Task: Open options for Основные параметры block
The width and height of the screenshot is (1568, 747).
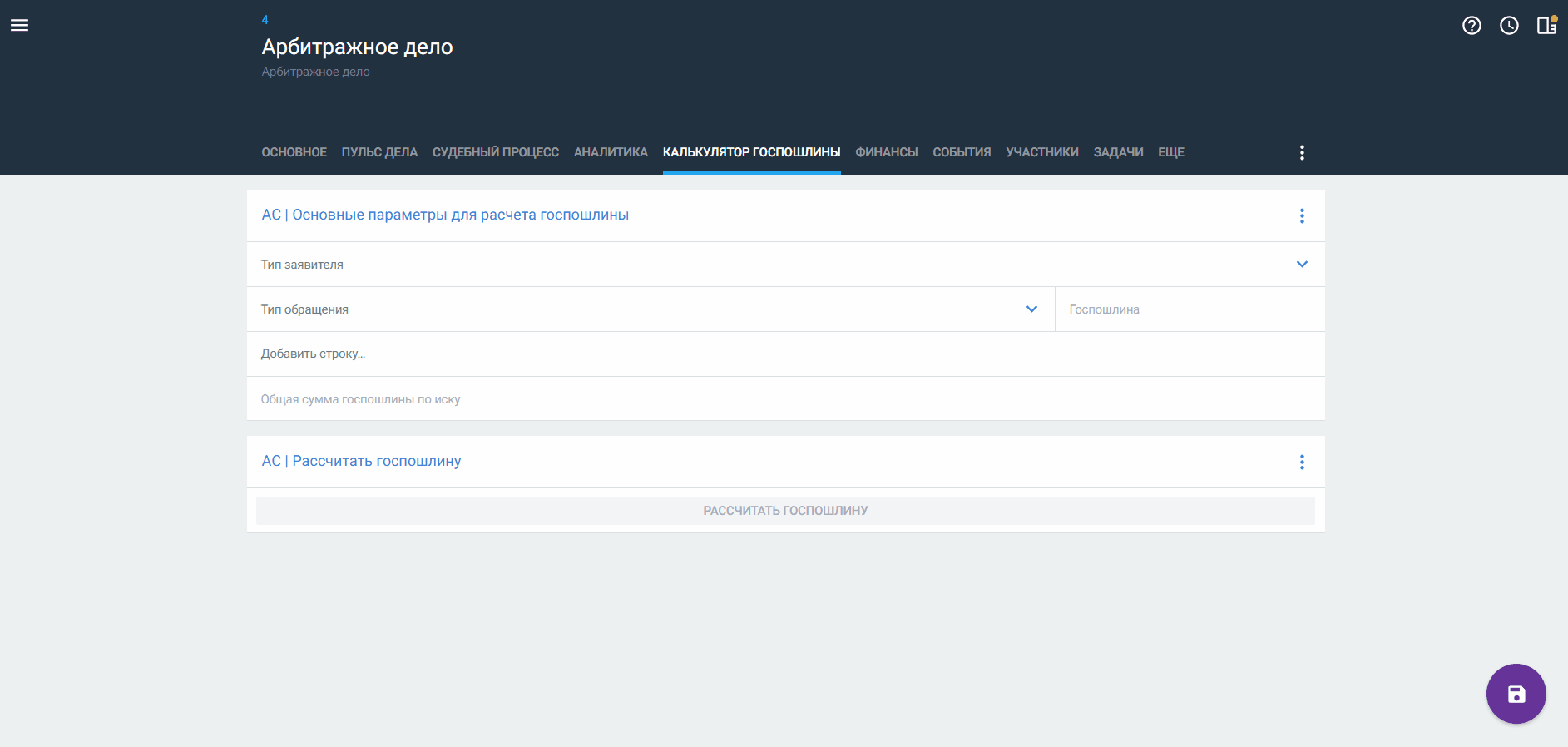Action: (x=1302, y=216)
